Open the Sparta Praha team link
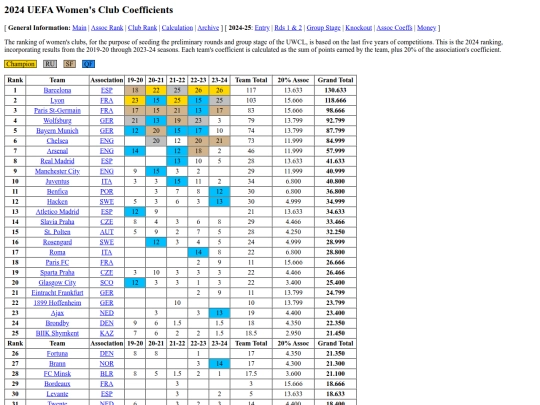Viewport: 540px width, 405px height. [57, 272]
